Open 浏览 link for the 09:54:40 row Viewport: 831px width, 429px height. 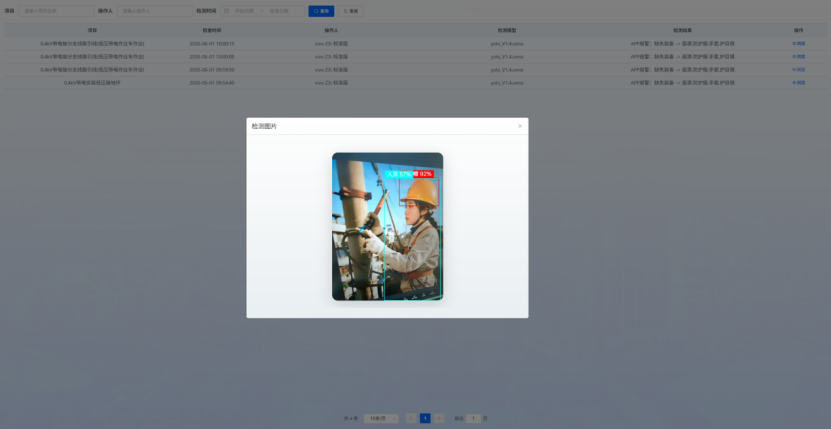(x=799, y=83)
